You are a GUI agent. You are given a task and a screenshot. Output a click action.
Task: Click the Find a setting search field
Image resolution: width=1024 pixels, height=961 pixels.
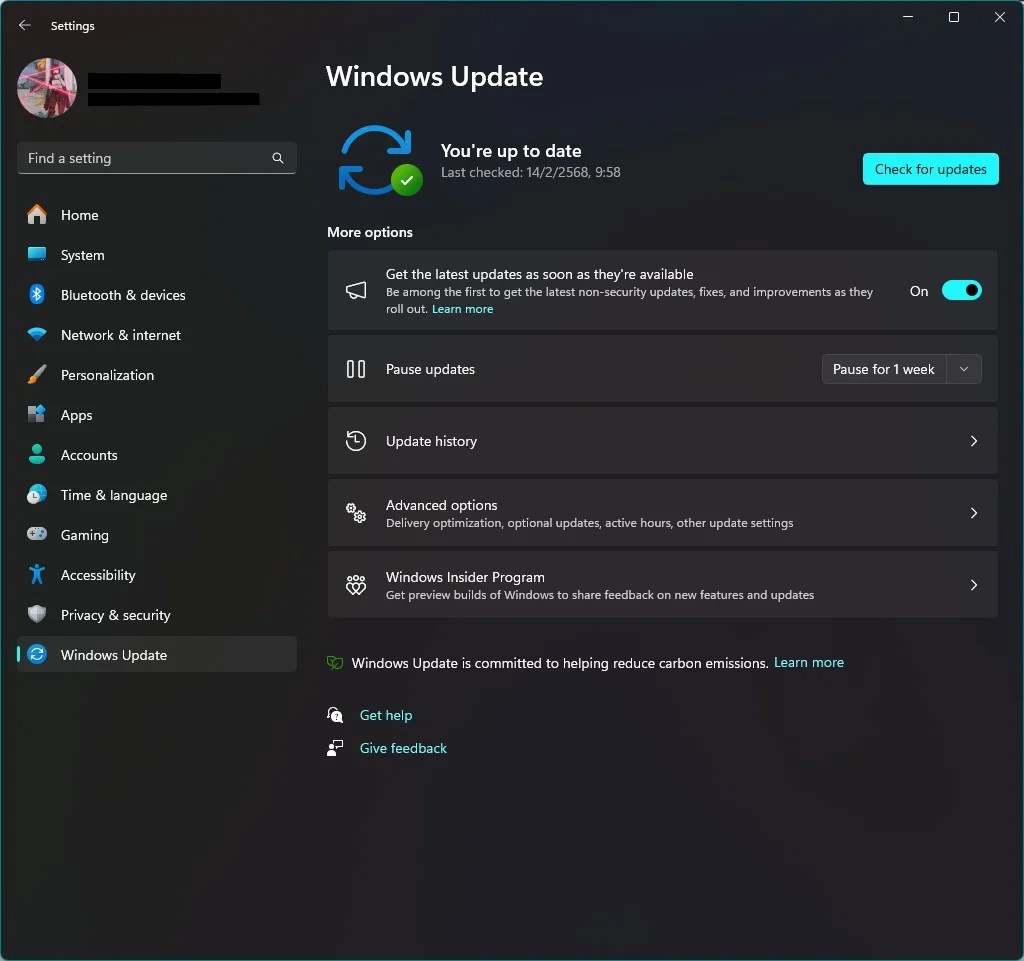pos(157,158)
